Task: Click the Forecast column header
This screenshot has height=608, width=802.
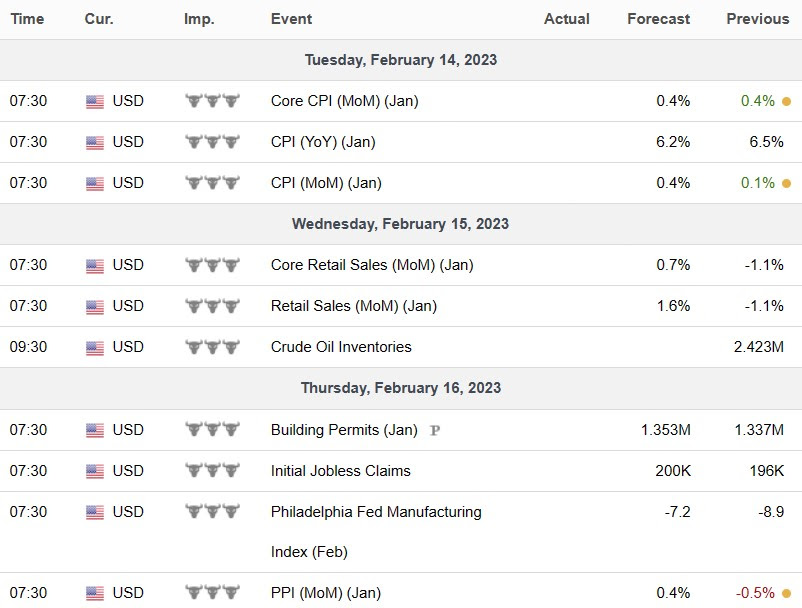Action: point(658,19)
